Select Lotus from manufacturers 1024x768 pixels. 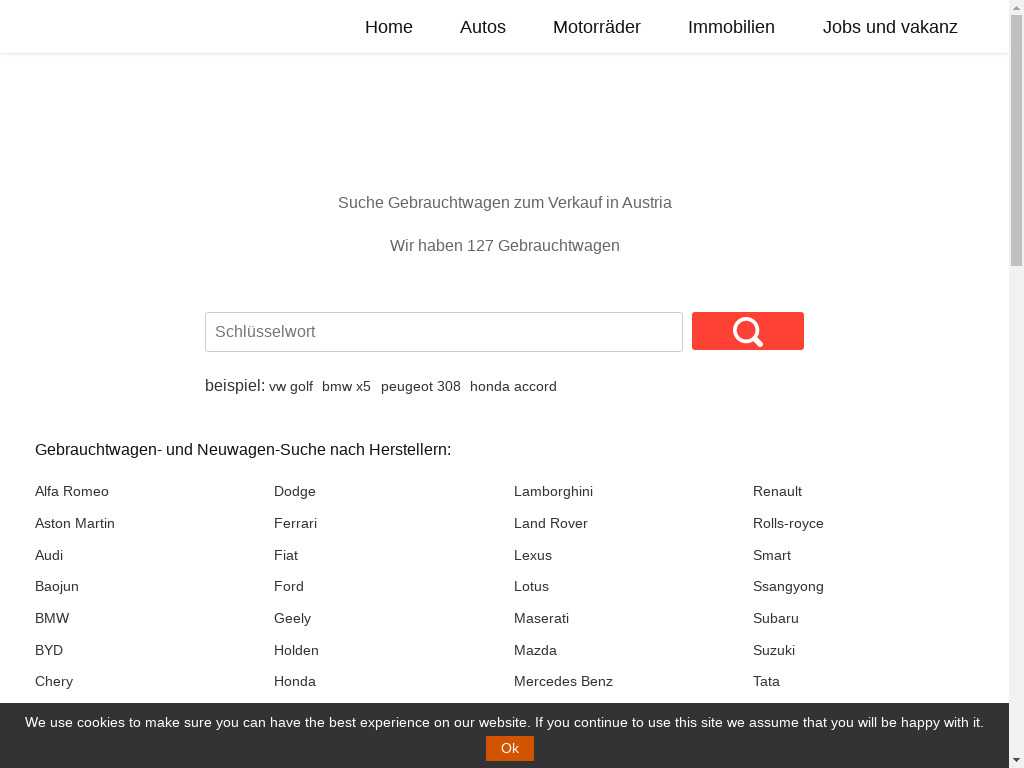coord(531,586)
